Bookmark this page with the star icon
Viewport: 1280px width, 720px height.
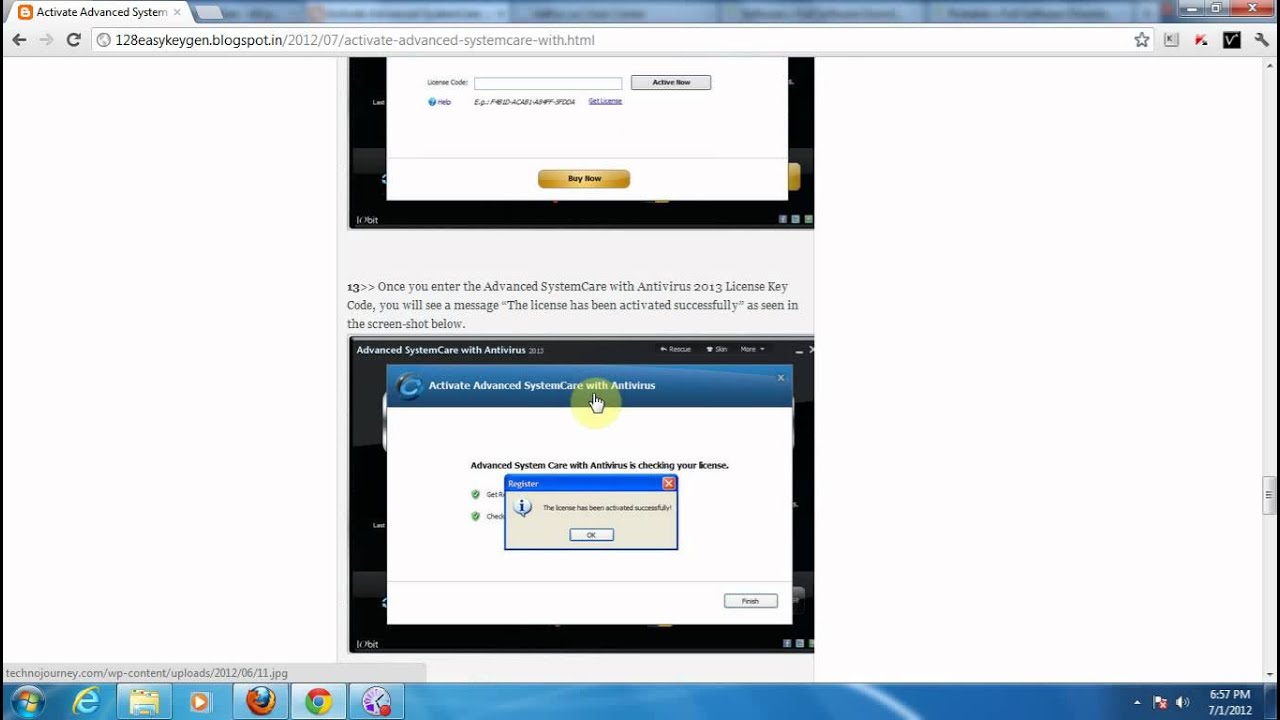coord(1142,40)
